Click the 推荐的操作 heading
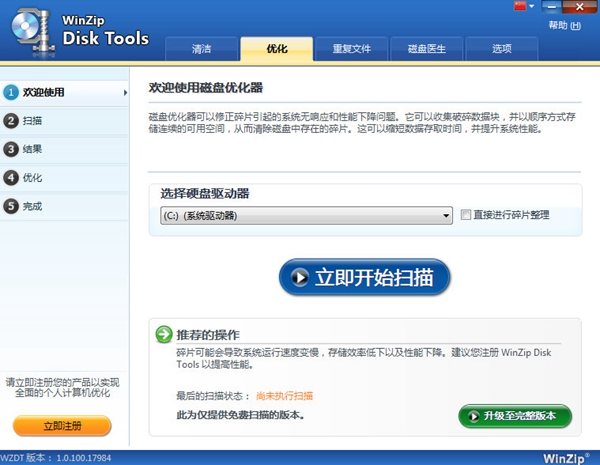 click(208, 335)
